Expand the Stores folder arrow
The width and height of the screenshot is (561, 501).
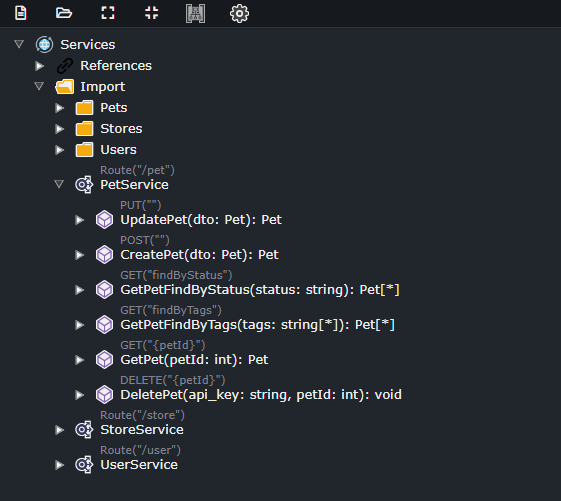pos(59,129)
